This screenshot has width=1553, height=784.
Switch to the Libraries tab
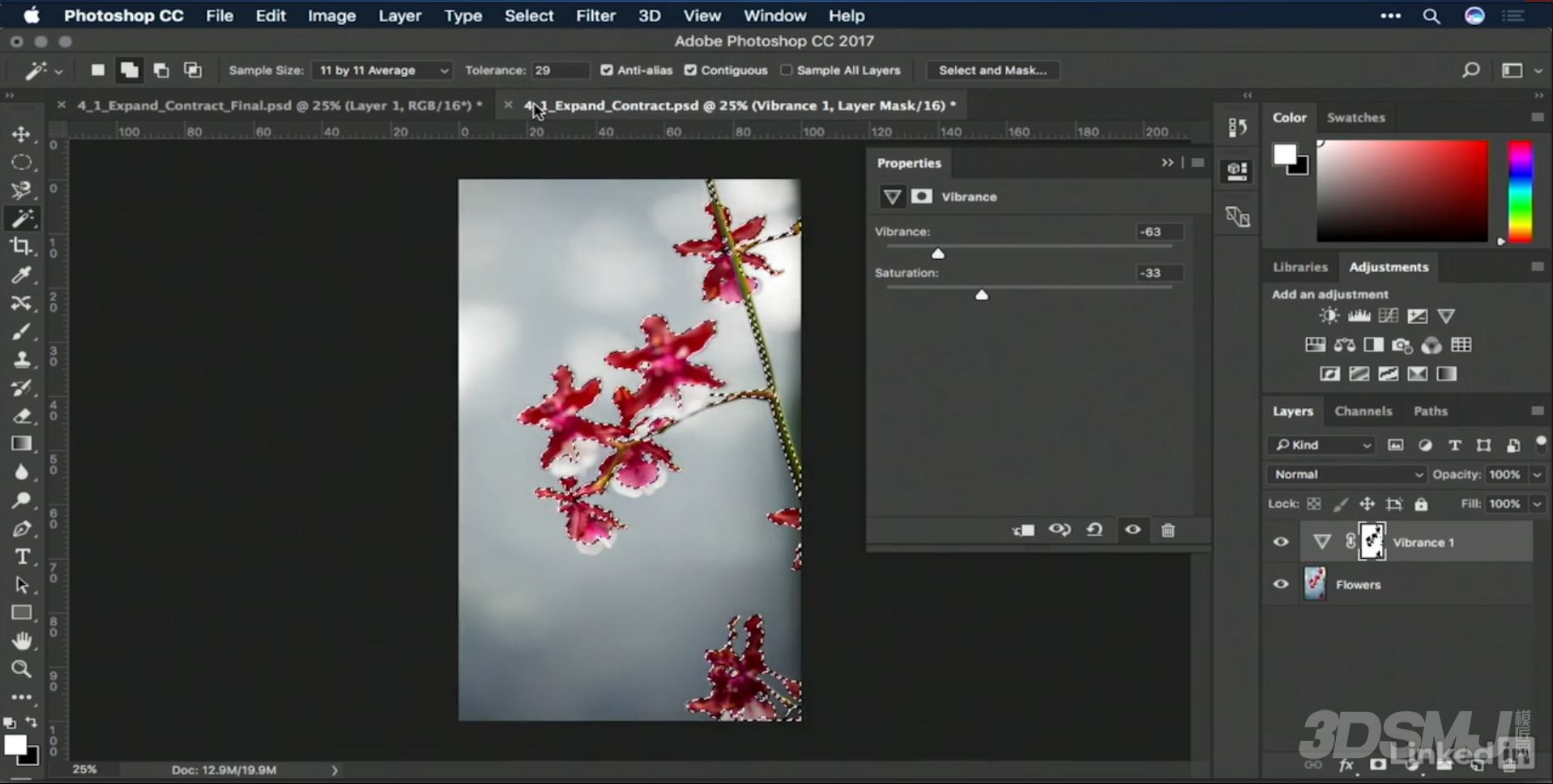pos(1299,266)
